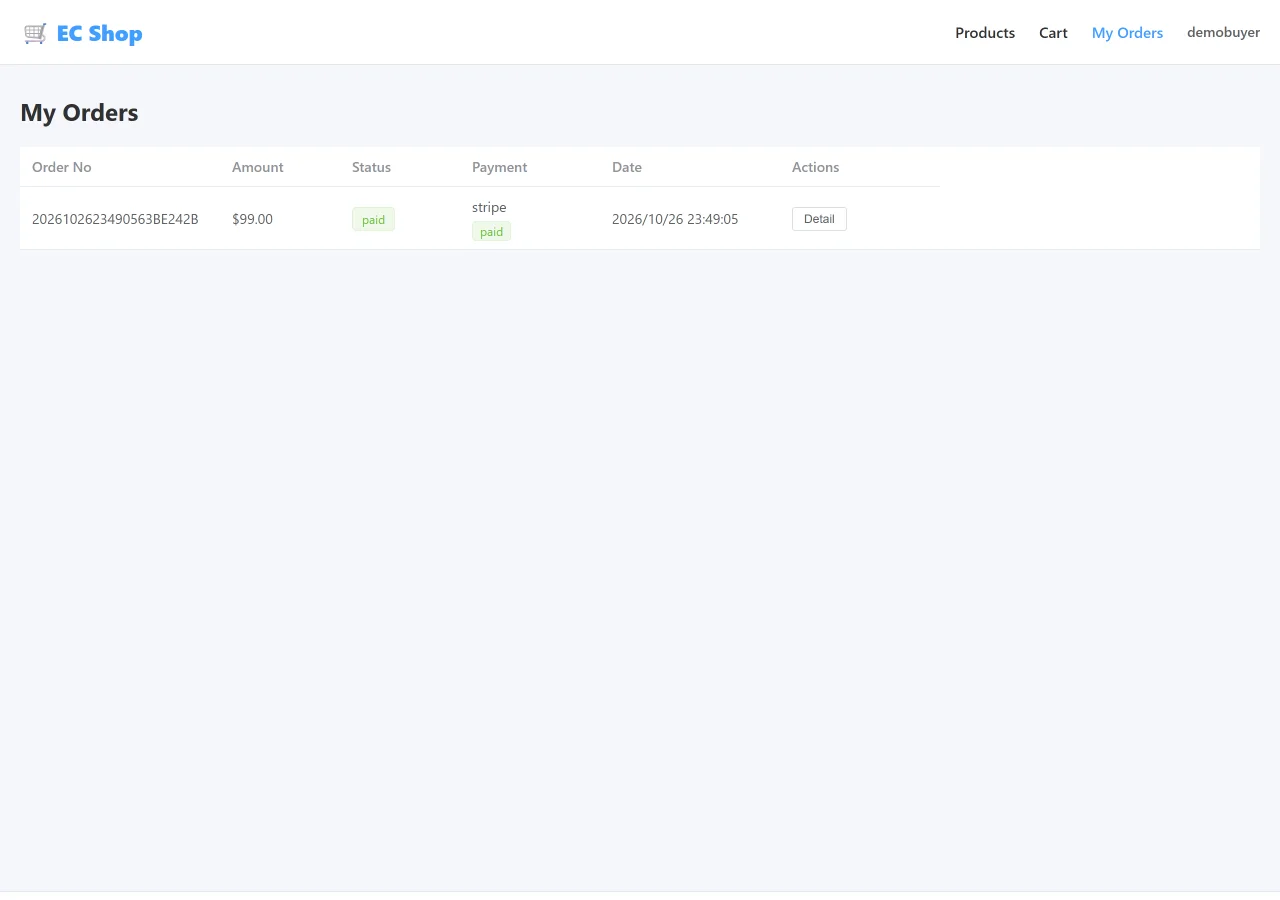Click the Amount column header
Viewport: 1280px width, 900px height.
pos(258,167)
